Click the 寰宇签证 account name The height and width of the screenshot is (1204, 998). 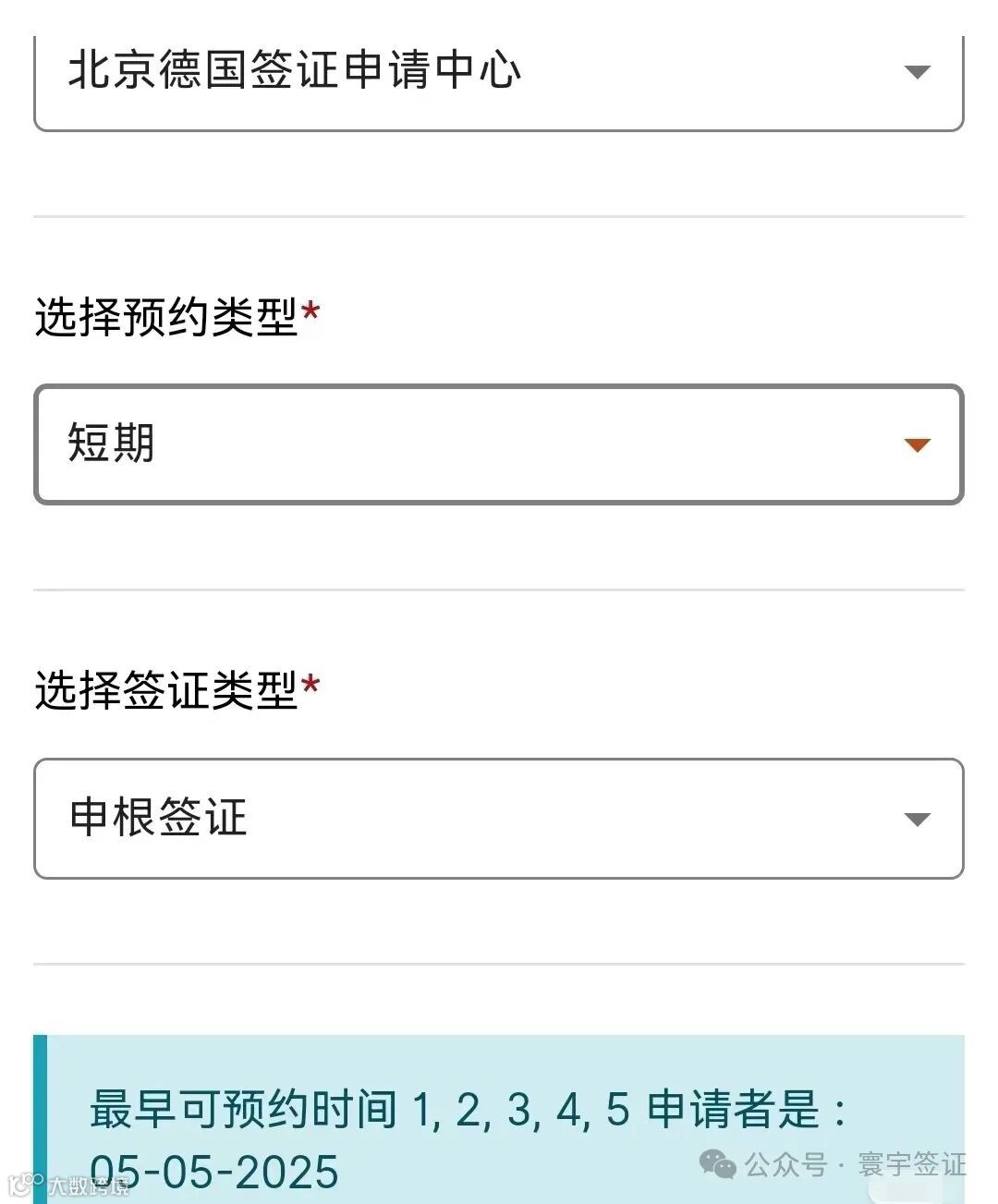[x=911, y=1164]
